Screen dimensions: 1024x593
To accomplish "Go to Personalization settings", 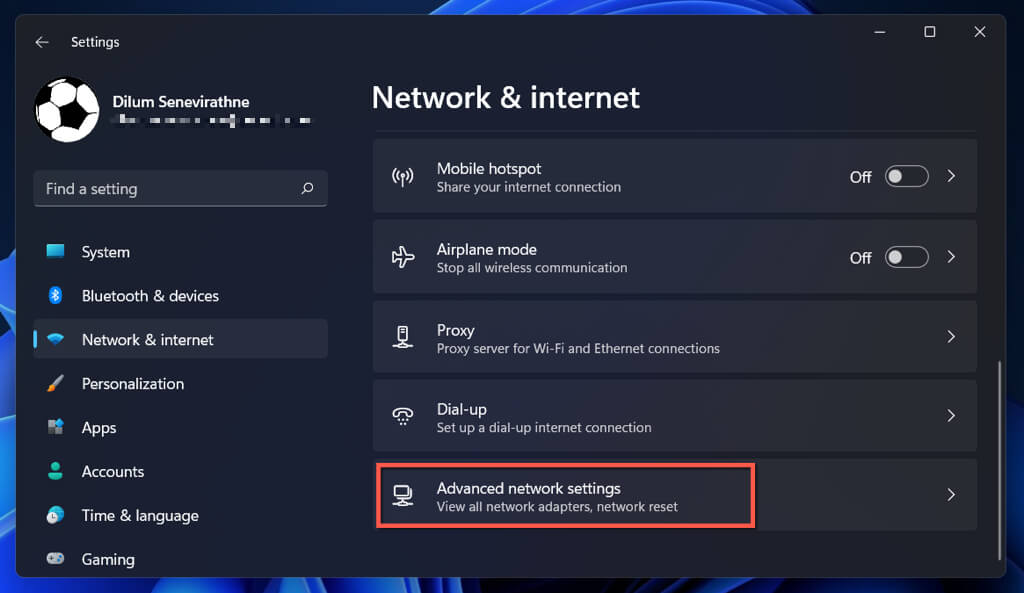I will click(x=132, y=384).
